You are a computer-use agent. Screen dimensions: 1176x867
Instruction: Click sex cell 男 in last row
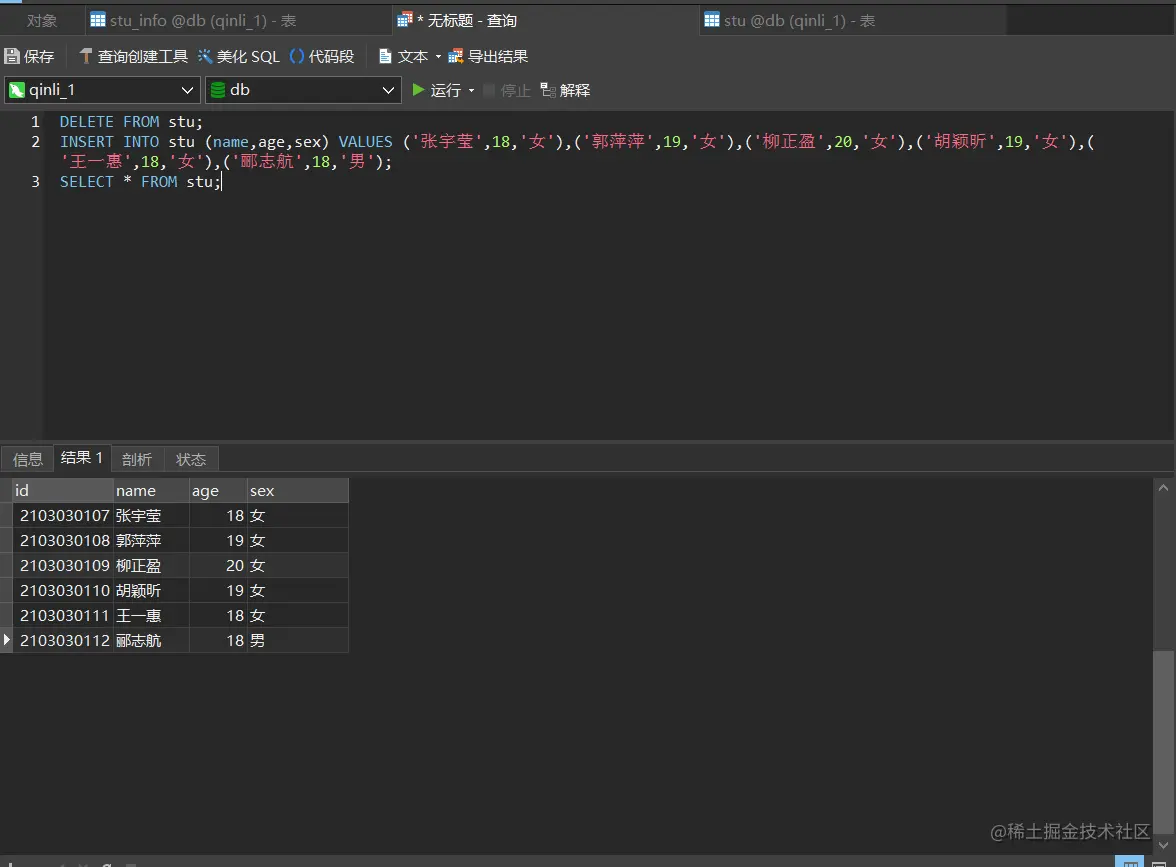pyautogui.click(x=298, y=640)
